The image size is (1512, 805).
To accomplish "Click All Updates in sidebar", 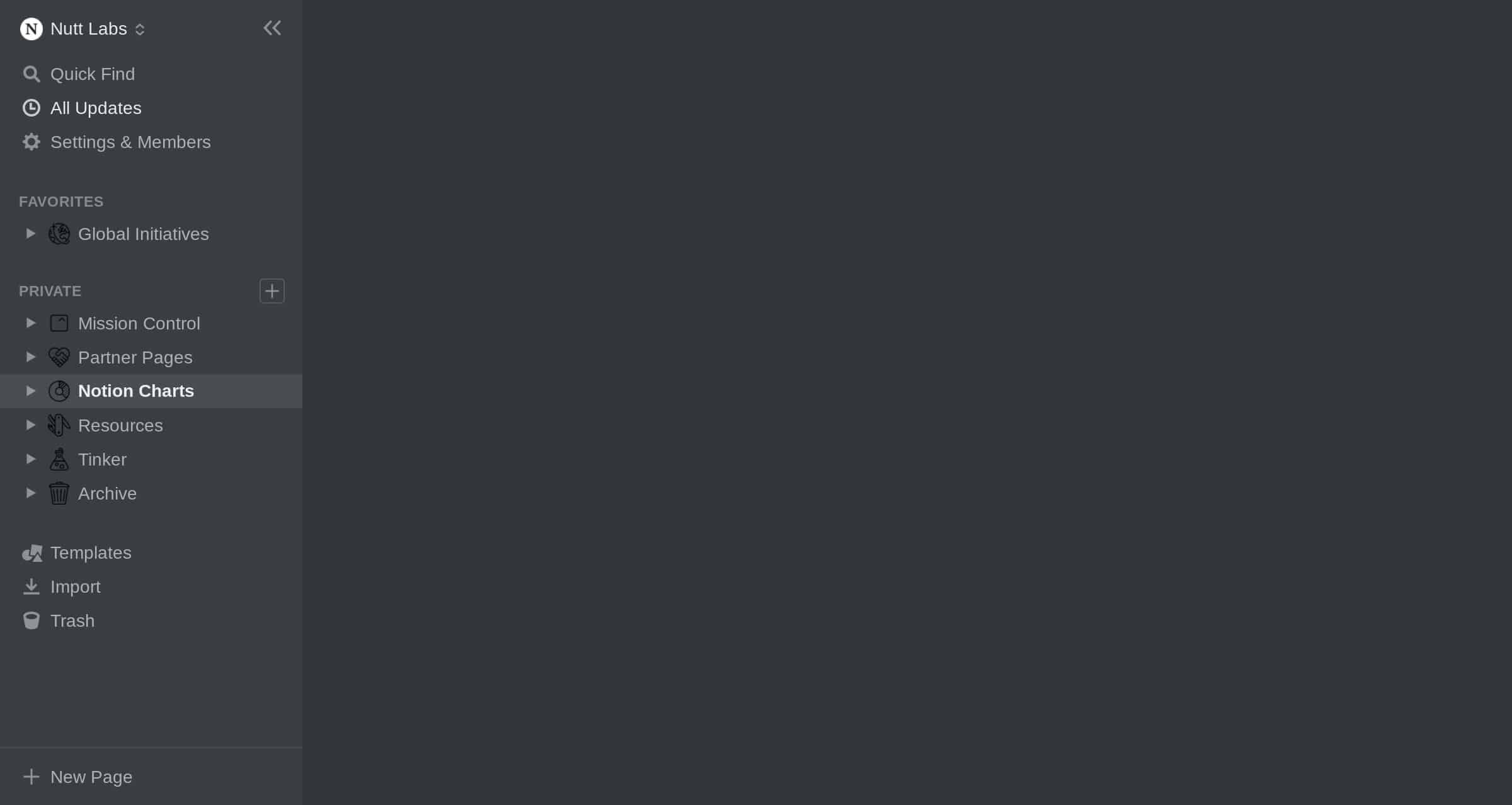I will coord(95,107).
